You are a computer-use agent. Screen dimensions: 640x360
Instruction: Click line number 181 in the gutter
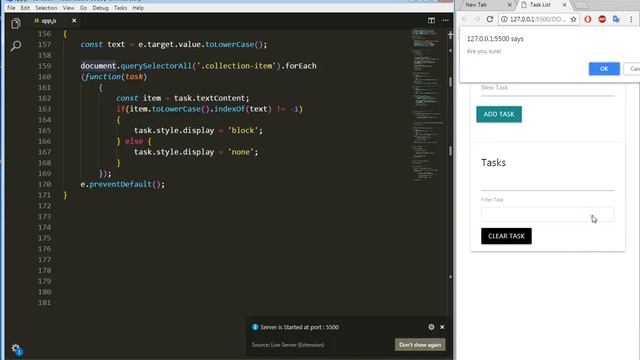44,302
